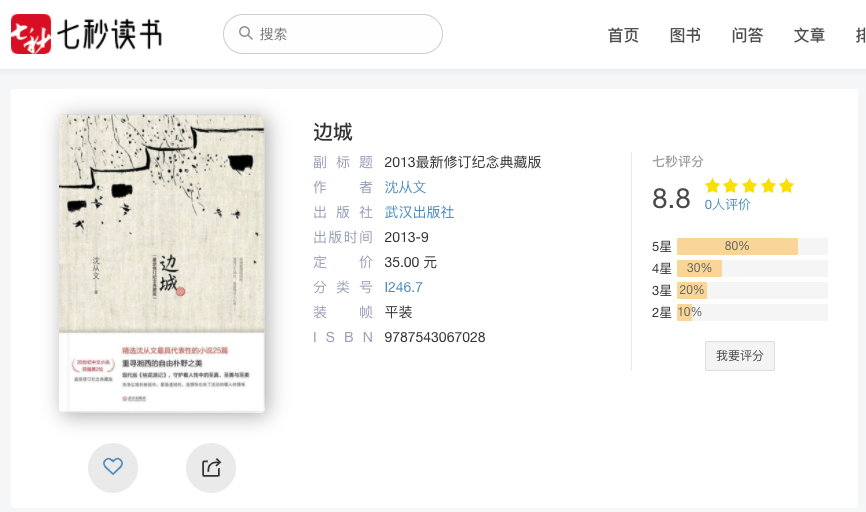Share the book using share icon
This screenshot has height=512, width=866.
211,467
